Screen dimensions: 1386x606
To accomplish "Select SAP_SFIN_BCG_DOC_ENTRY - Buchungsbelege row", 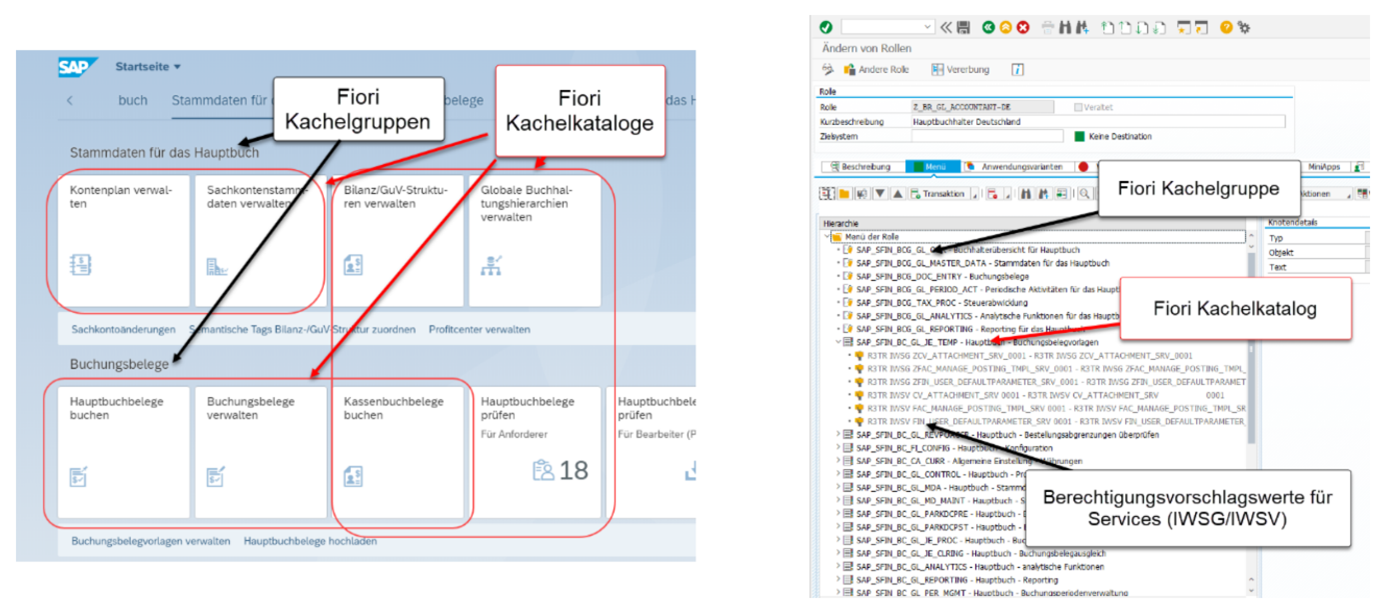I will [x=936, y=276].
